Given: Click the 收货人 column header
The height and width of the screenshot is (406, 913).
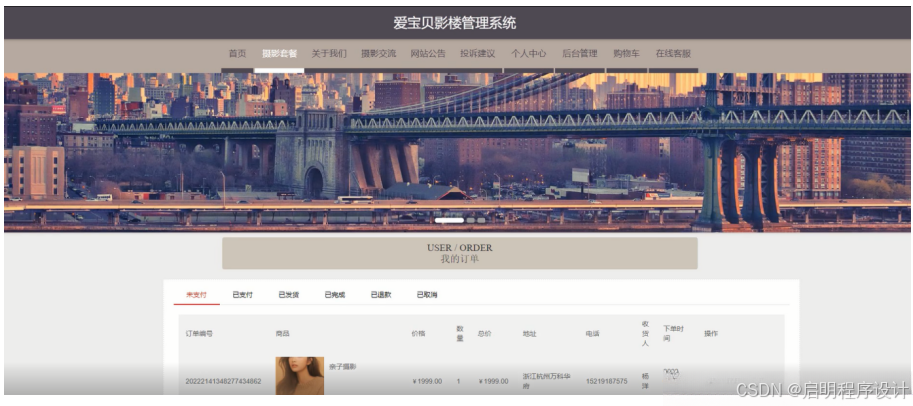Looking at the screenshot, I should click(645, 334).
